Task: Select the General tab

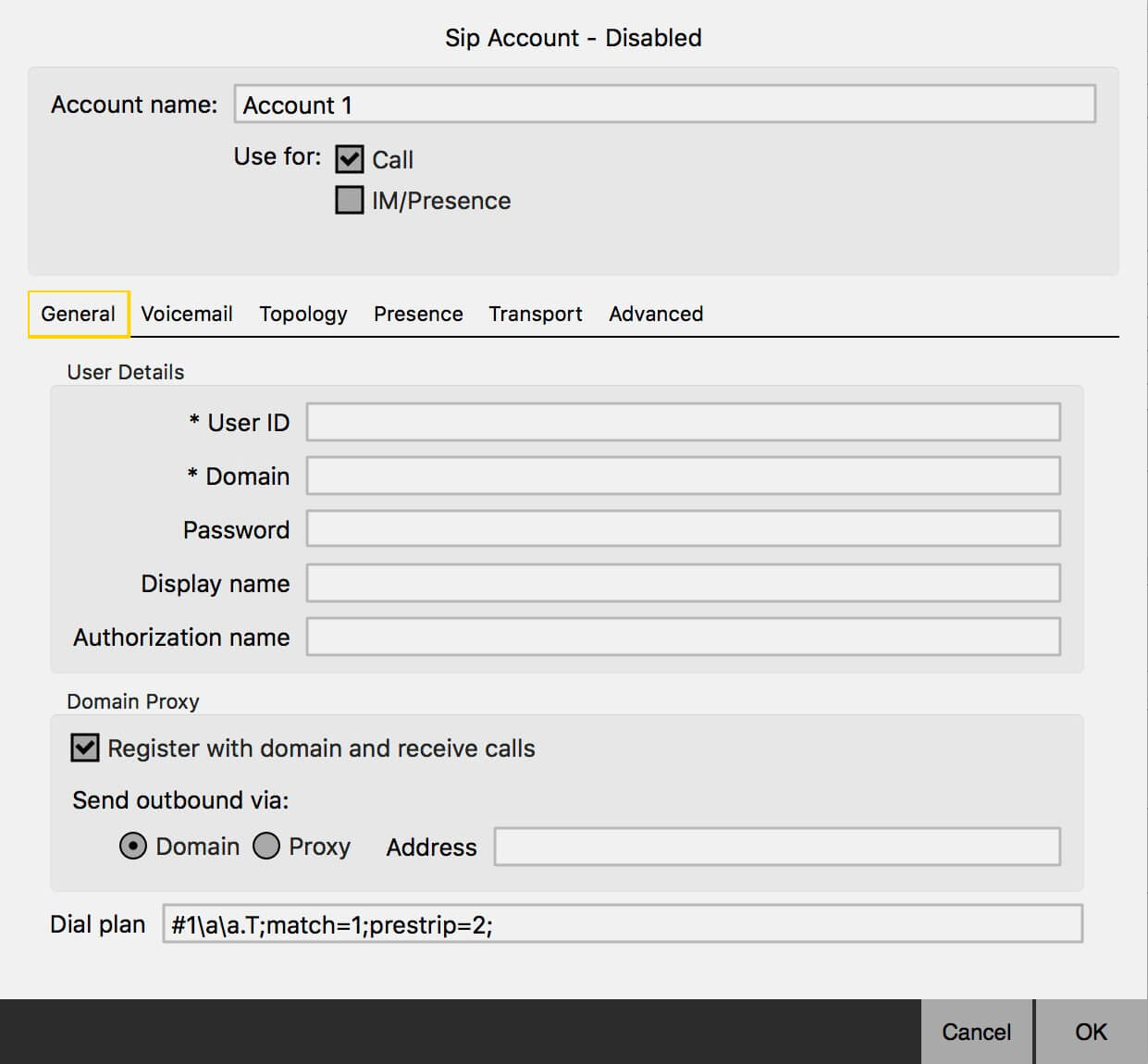Action: click(x=77, y=314)
